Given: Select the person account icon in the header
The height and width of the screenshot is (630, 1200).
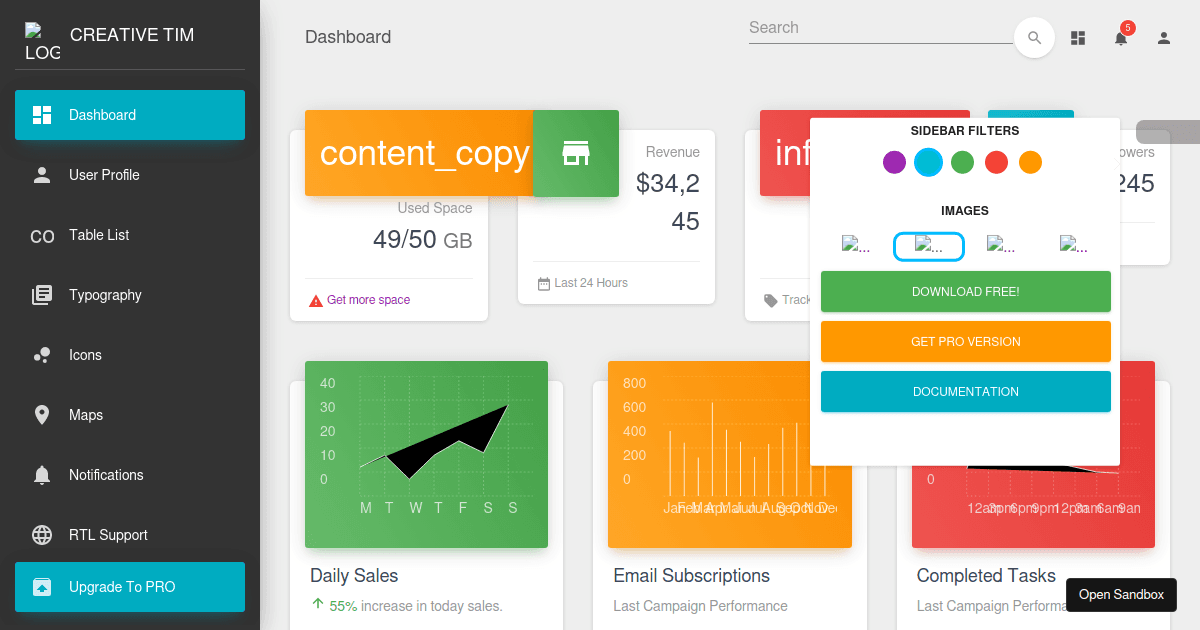Looking at the screenshot, I should click(1163, 37).
